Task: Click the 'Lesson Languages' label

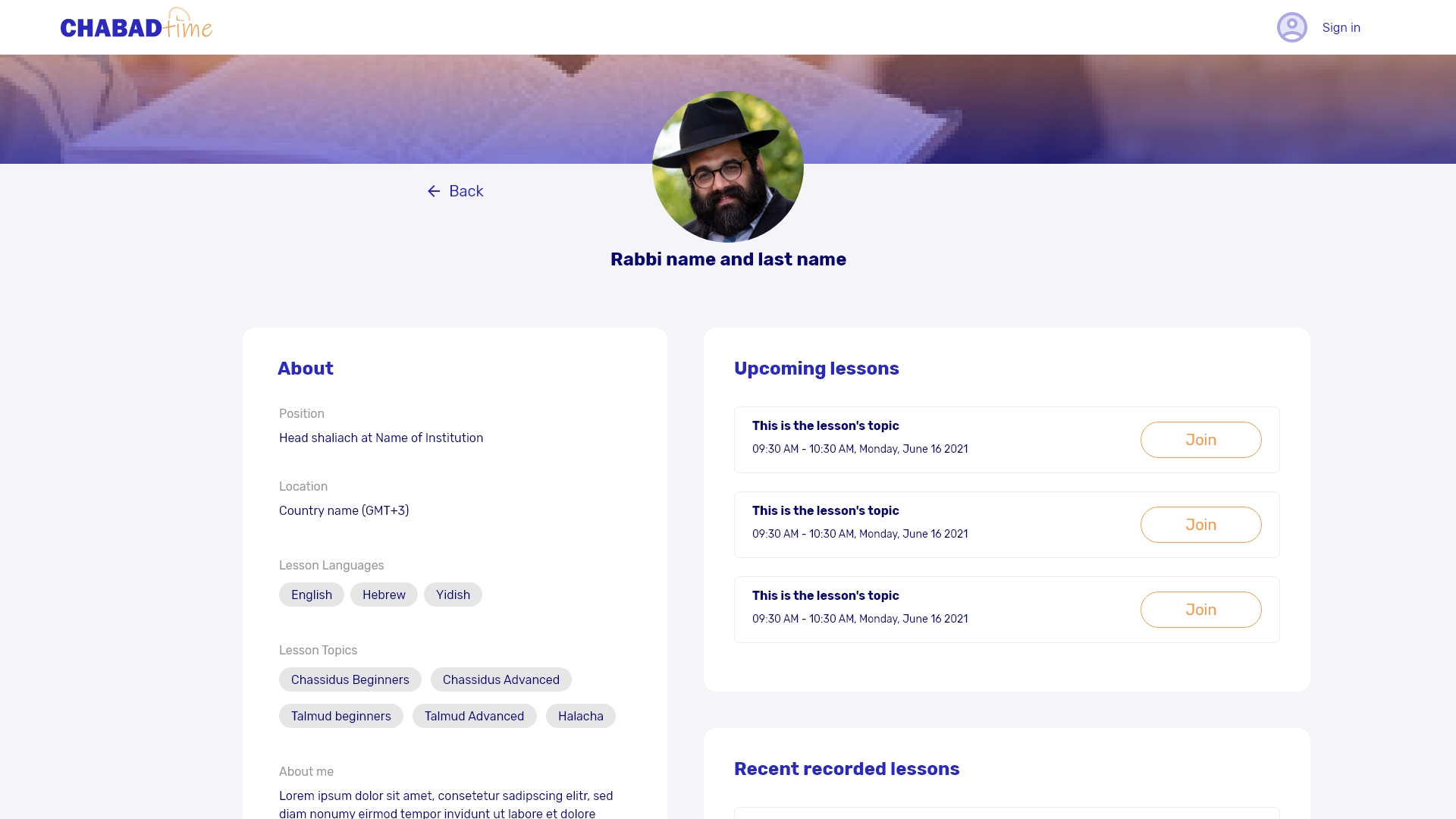Action: (x=331, y=565)
